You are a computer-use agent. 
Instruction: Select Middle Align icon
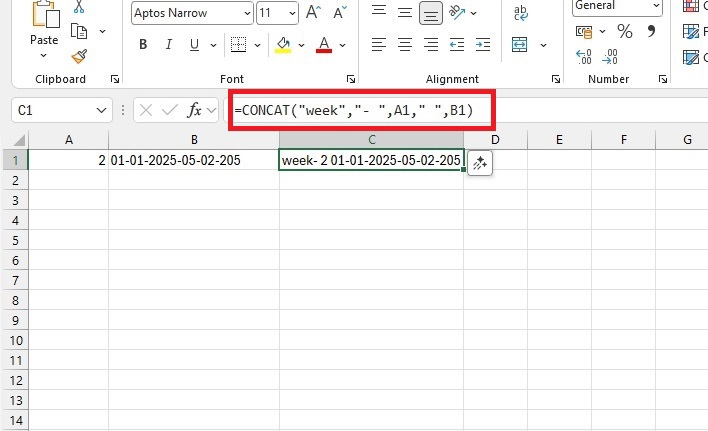pos(405,13)
